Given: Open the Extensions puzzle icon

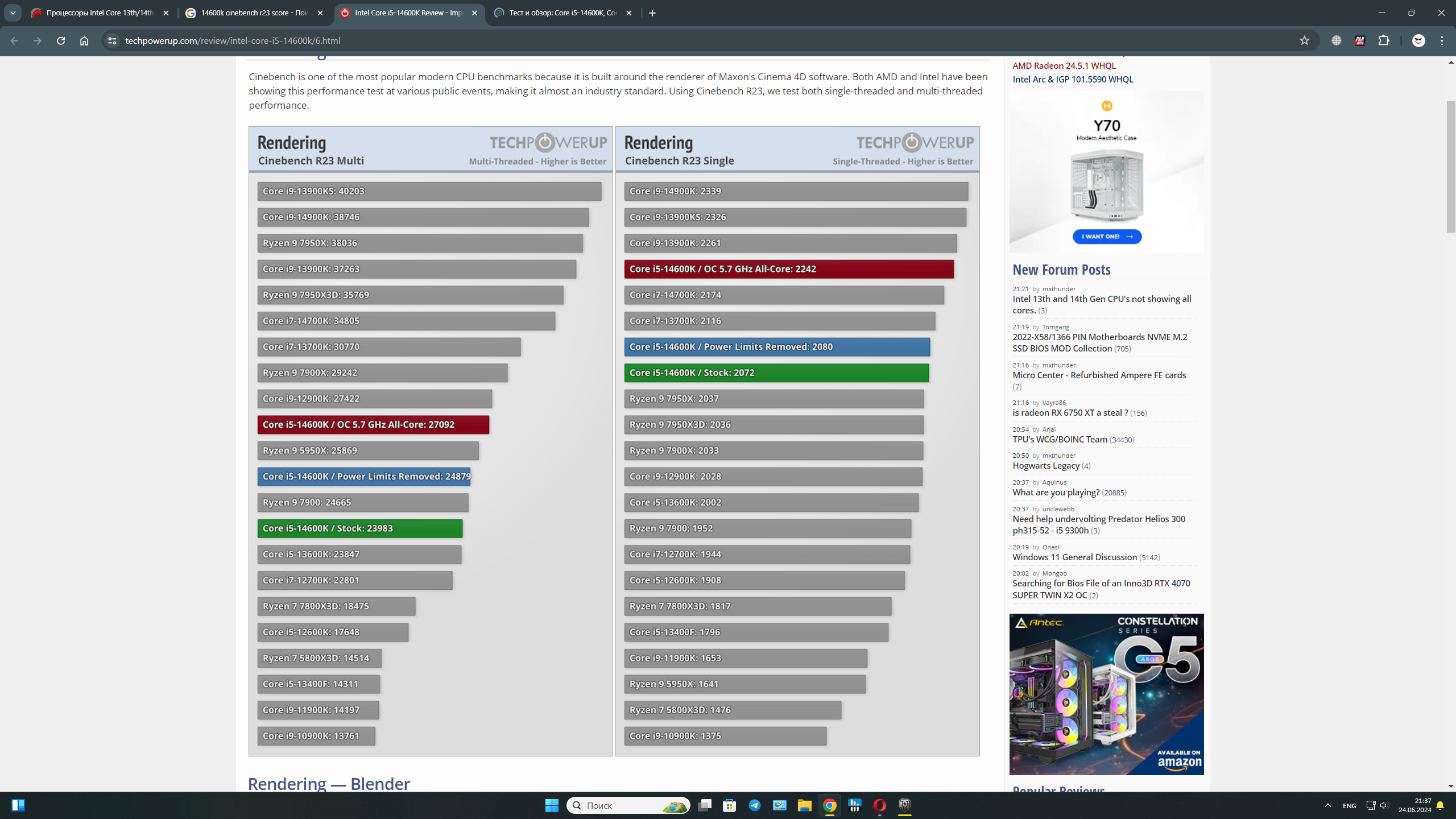Looking at the screenshot, I should point(1383,40).
